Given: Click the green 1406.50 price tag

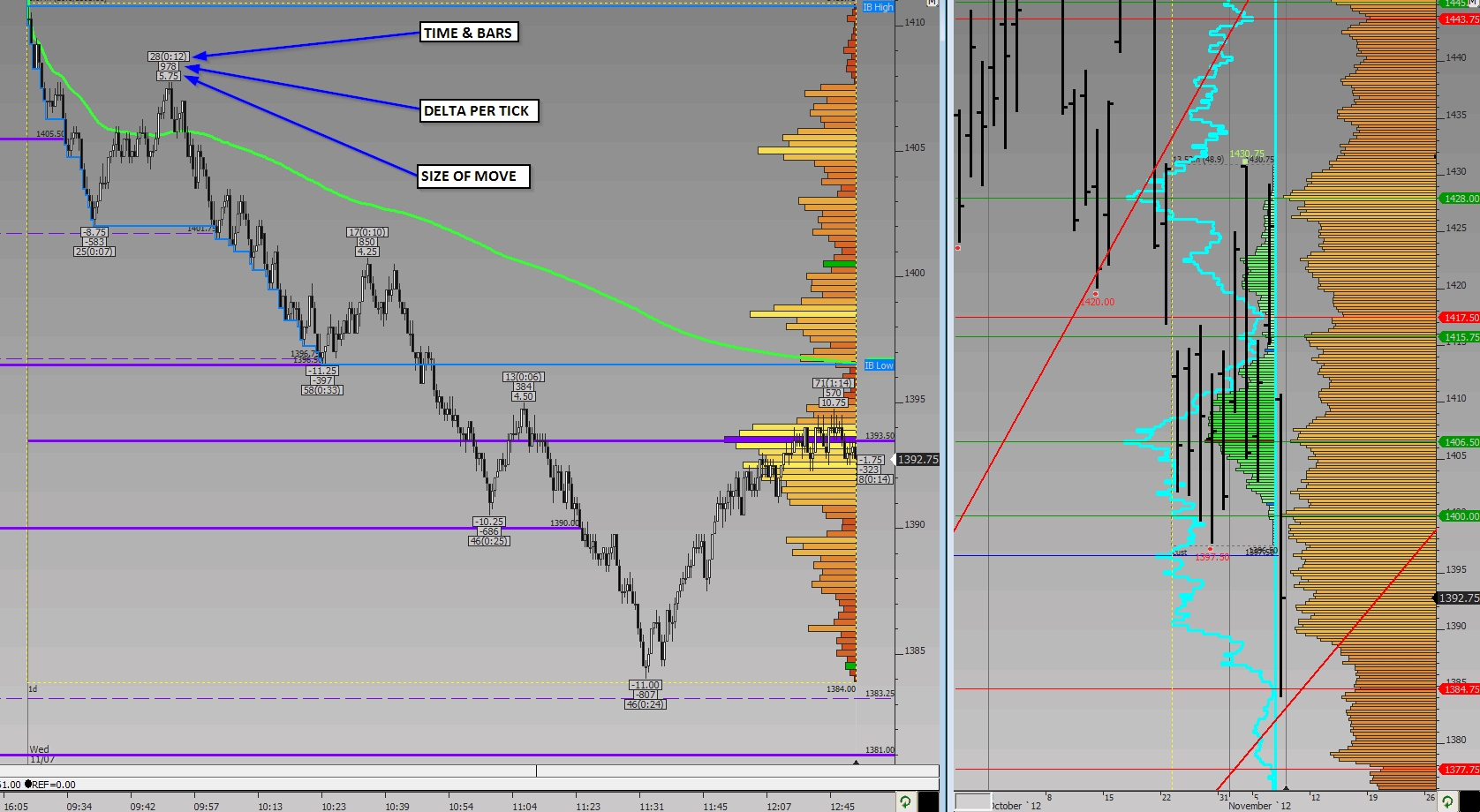Looking at the screenshot, I should click(x=1459, y=442).
